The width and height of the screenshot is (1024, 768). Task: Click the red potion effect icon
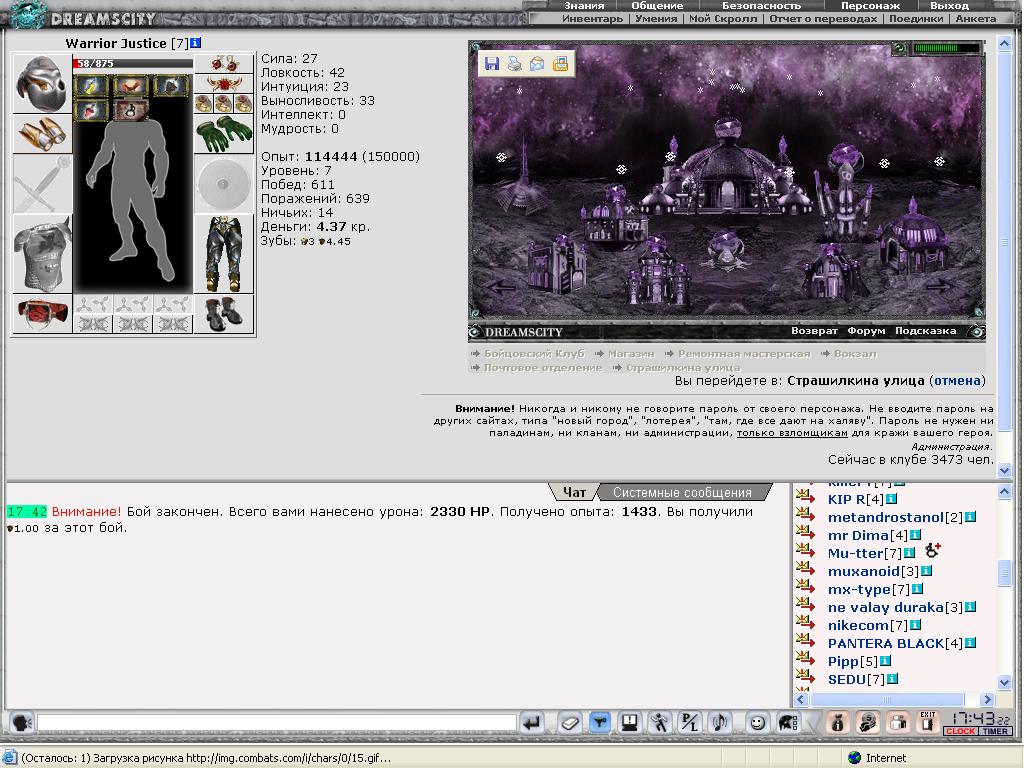pos(91,110)
